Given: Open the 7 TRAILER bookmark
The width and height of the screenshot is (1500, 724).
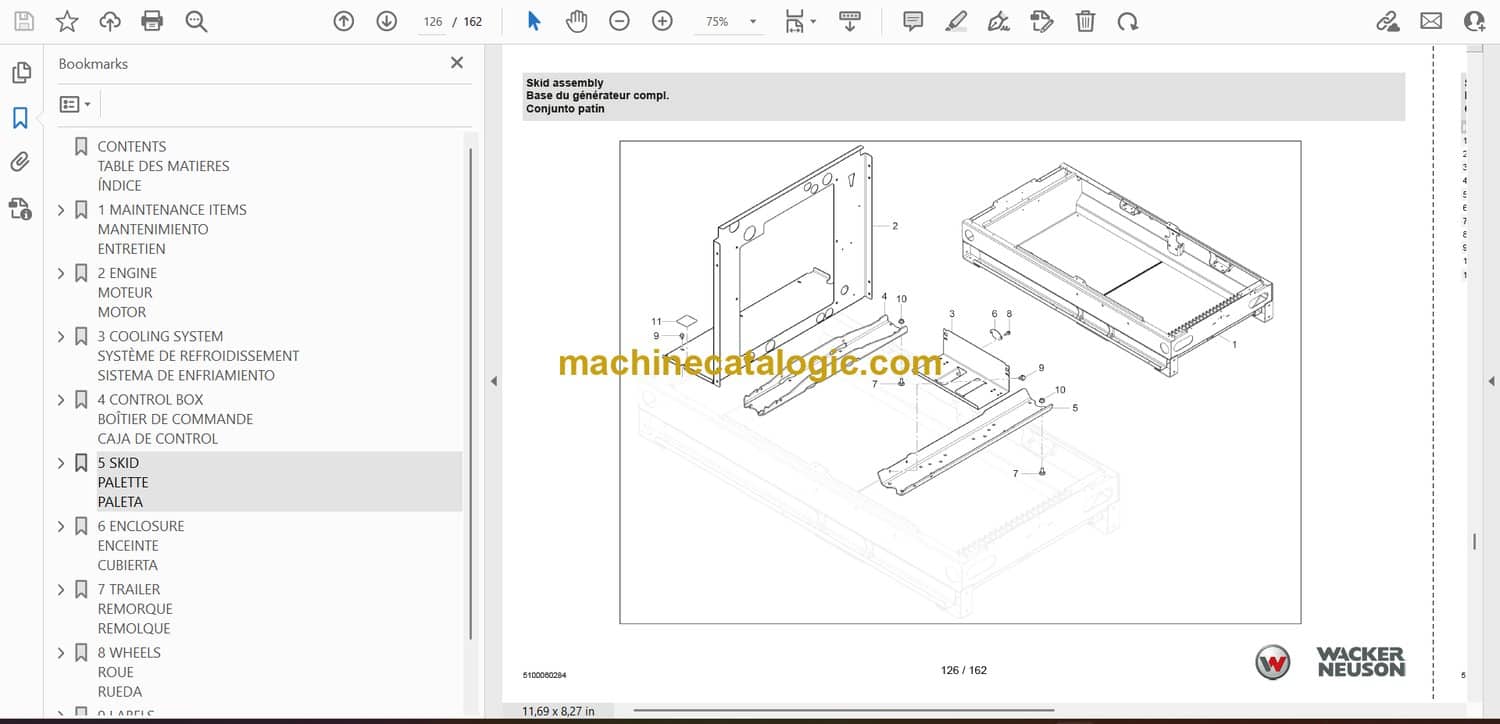Looking at the screenshot, I should pyautogui.click(x=135, y=609).
